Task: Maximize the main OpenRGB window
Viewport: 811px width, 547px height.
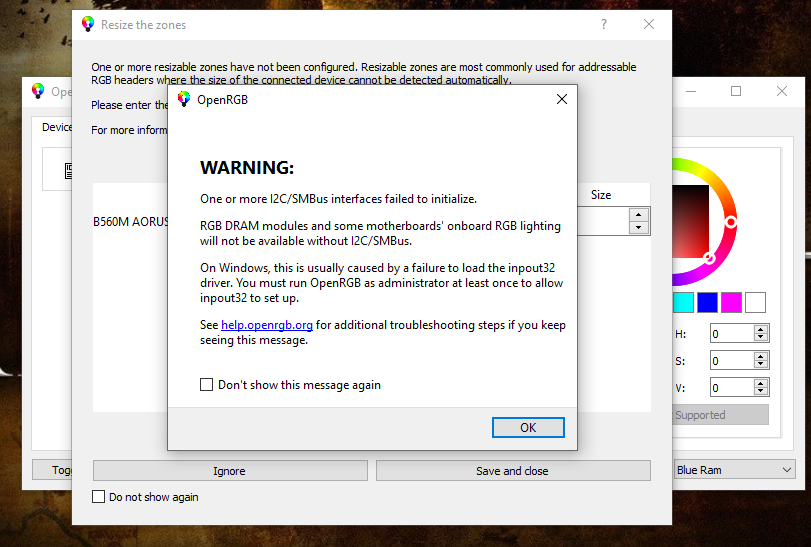Action: coord(735,91)
